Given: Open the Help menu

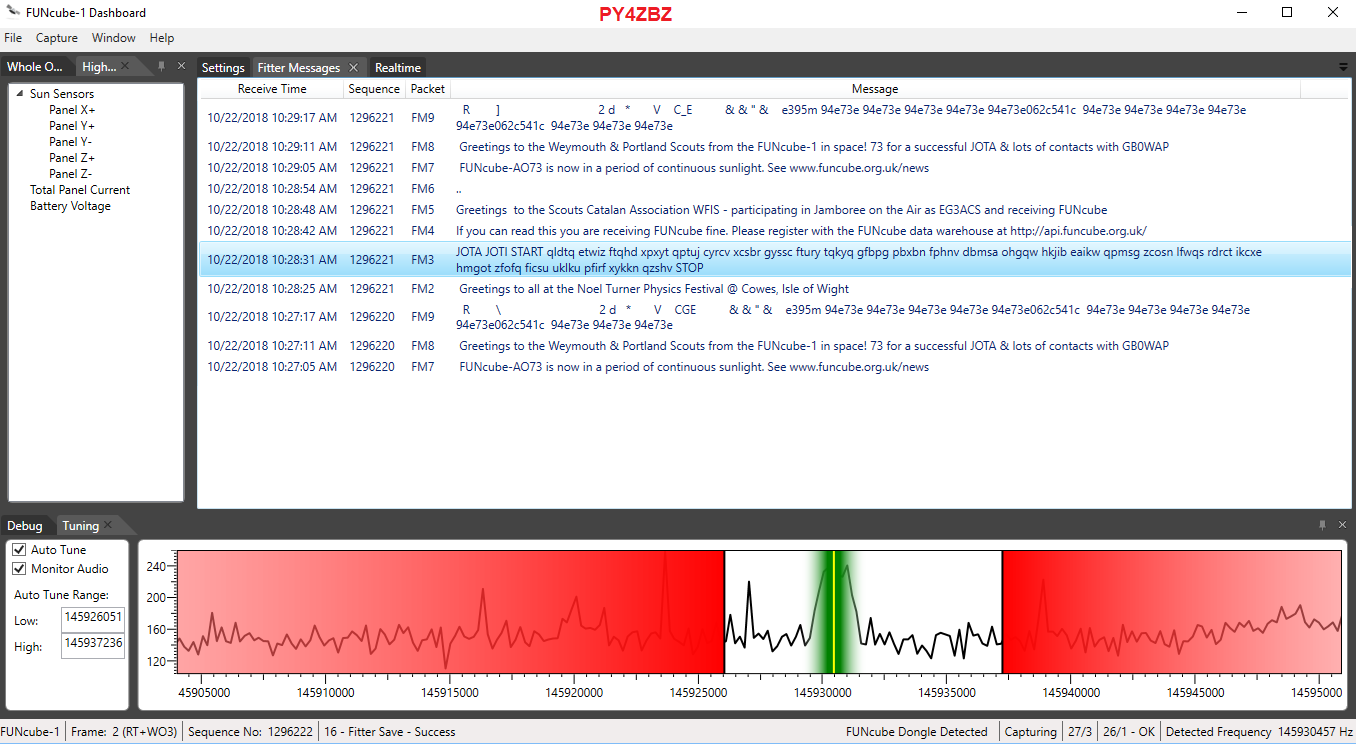Looking at the screenshot, I should pyautogui.click(x=162, y=38).
